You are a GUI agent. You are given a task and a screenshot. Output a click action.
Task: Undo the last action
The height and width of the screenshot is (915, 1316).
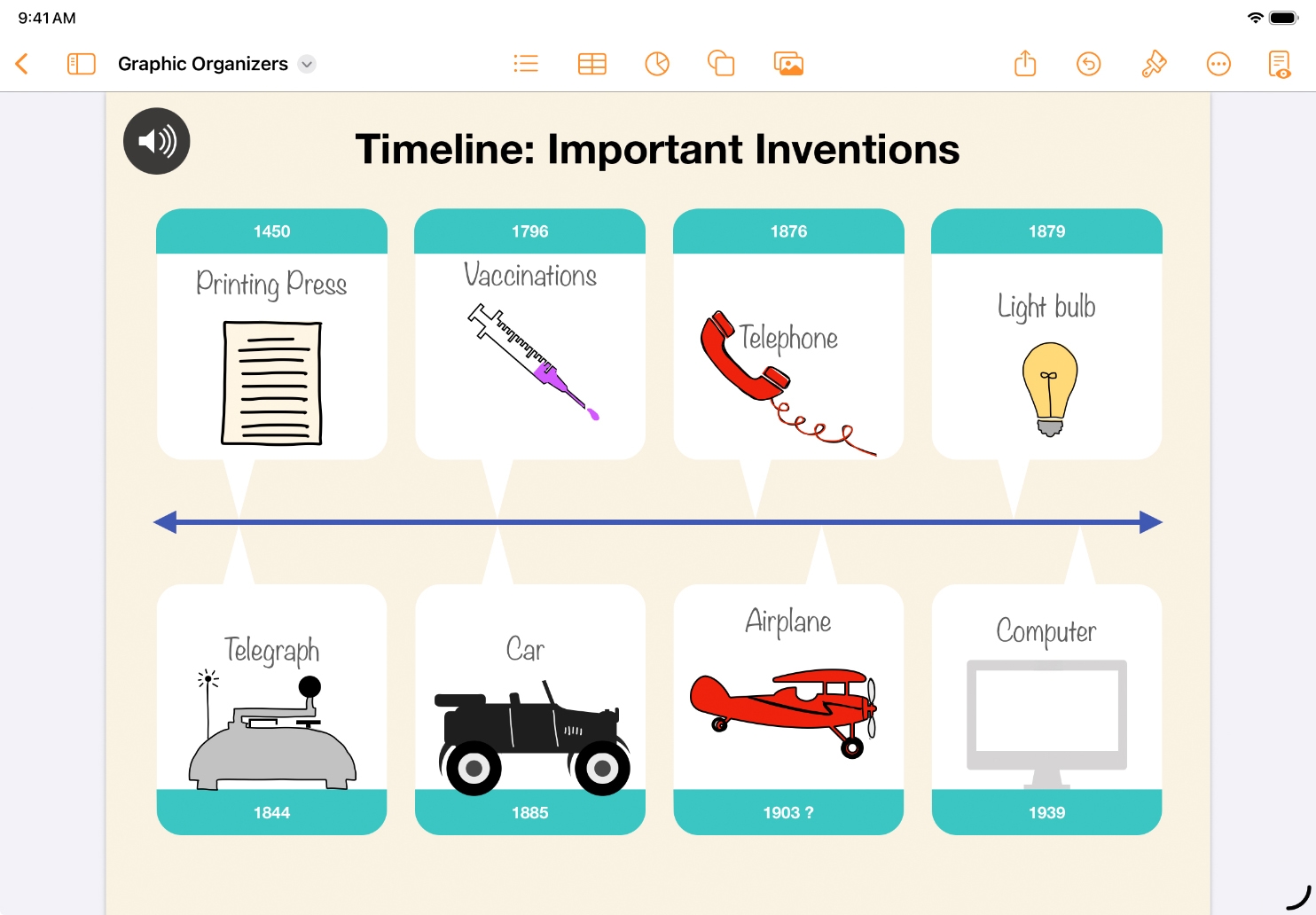(x=1088, y=64)
